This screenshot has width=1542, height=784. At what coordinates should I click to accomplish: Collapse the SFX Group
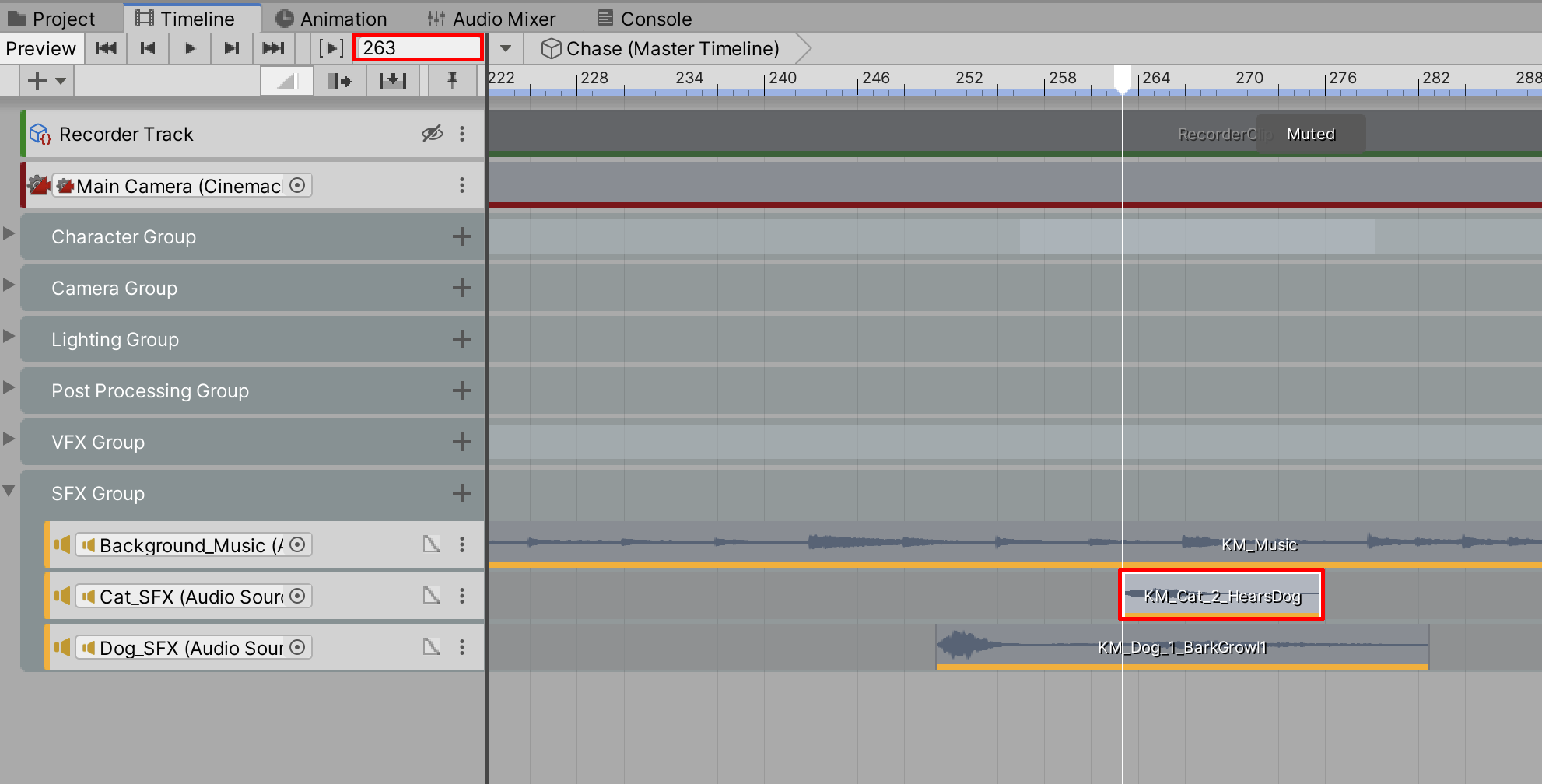point(9,490)
